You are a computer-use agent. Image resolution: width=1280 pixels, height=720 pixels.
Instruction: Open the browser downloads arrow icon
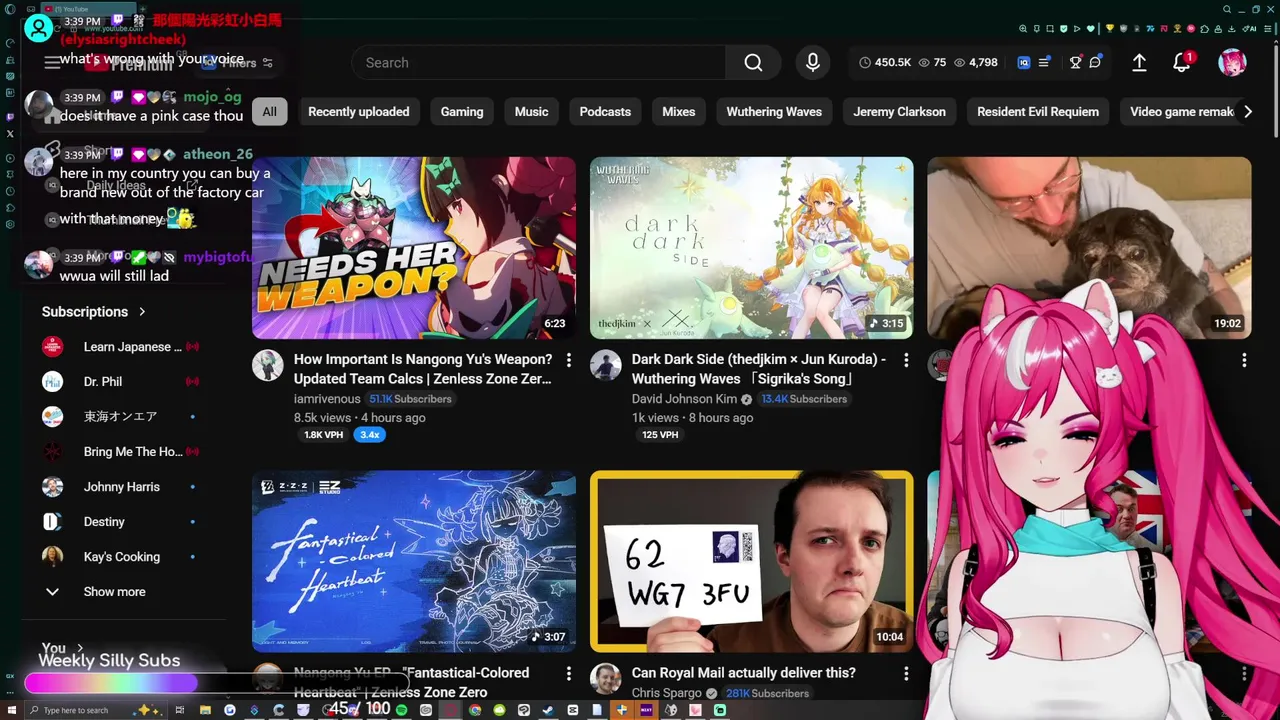(x=1231, y=28)
